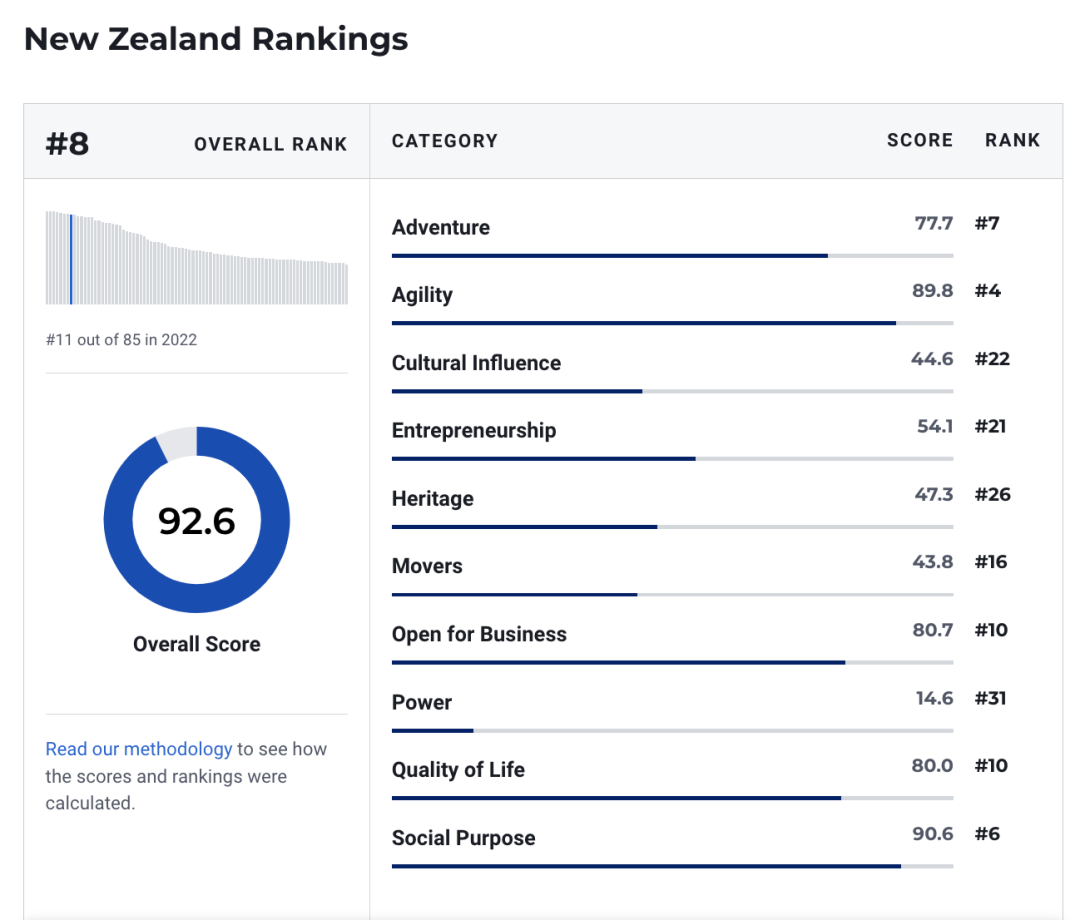The height and width of the screenshot is (920, 1080).
Task: Click the Entrepreneurship category label
Action: [474, 431]
